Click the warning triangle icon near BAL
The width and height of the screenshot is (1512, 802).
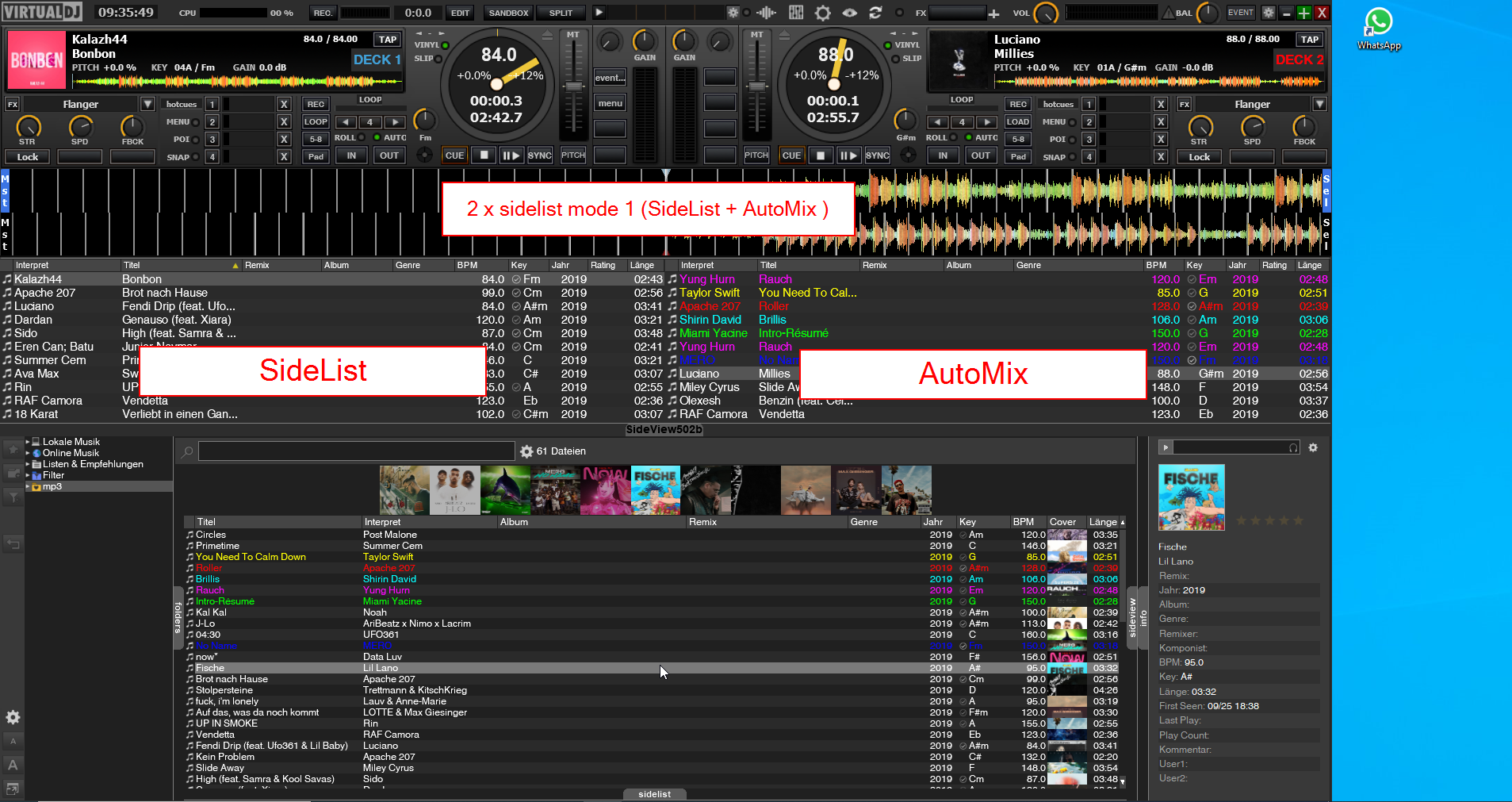pyautogui.click(x=1169, y=13)
